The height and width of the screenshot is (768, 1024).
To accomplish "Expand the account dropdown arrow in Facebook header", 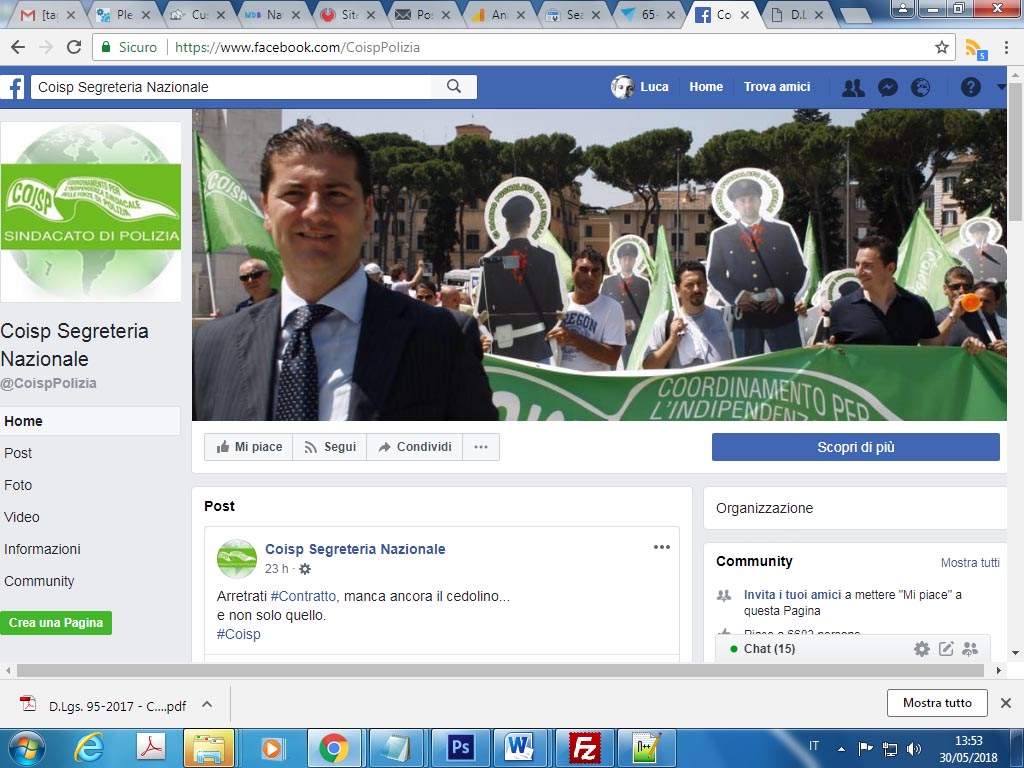I will click(1001, 87).
